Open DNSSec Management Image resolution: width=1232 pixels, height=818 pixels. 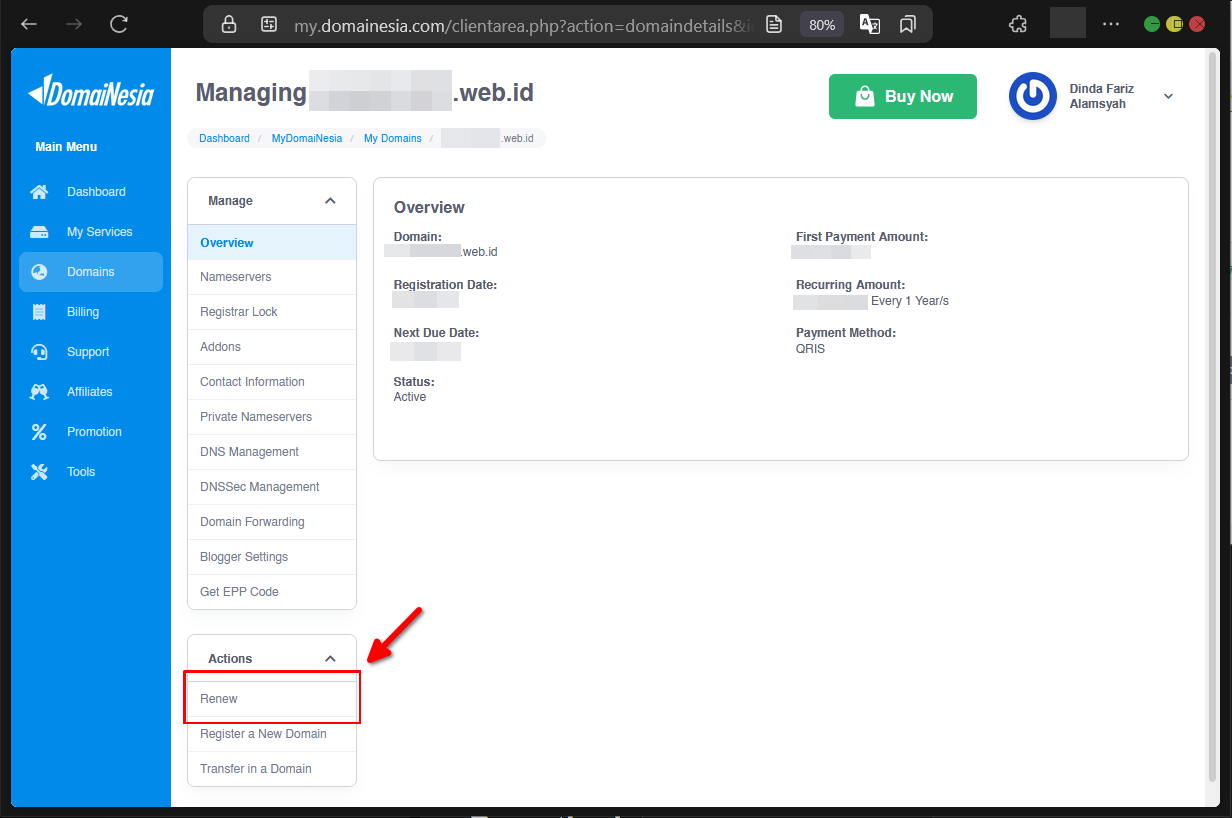272,487
